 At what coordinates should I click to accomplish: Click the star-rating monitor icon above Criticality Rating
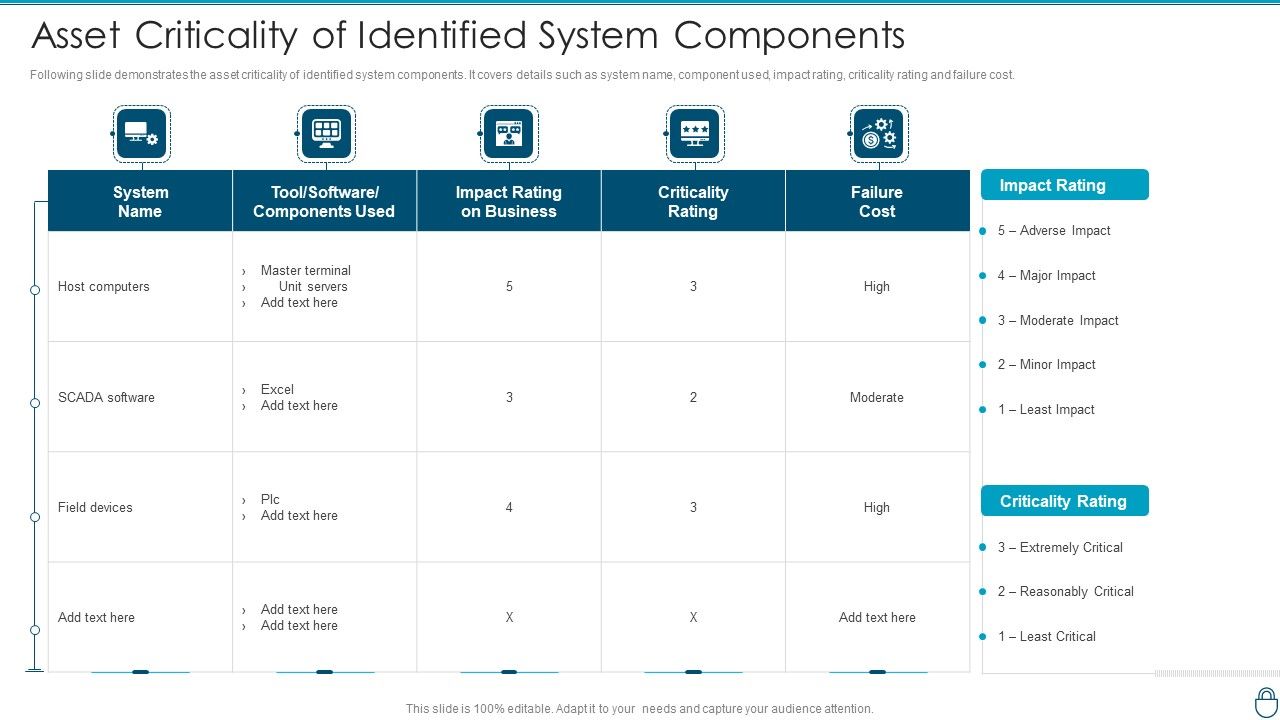(694, 134)
